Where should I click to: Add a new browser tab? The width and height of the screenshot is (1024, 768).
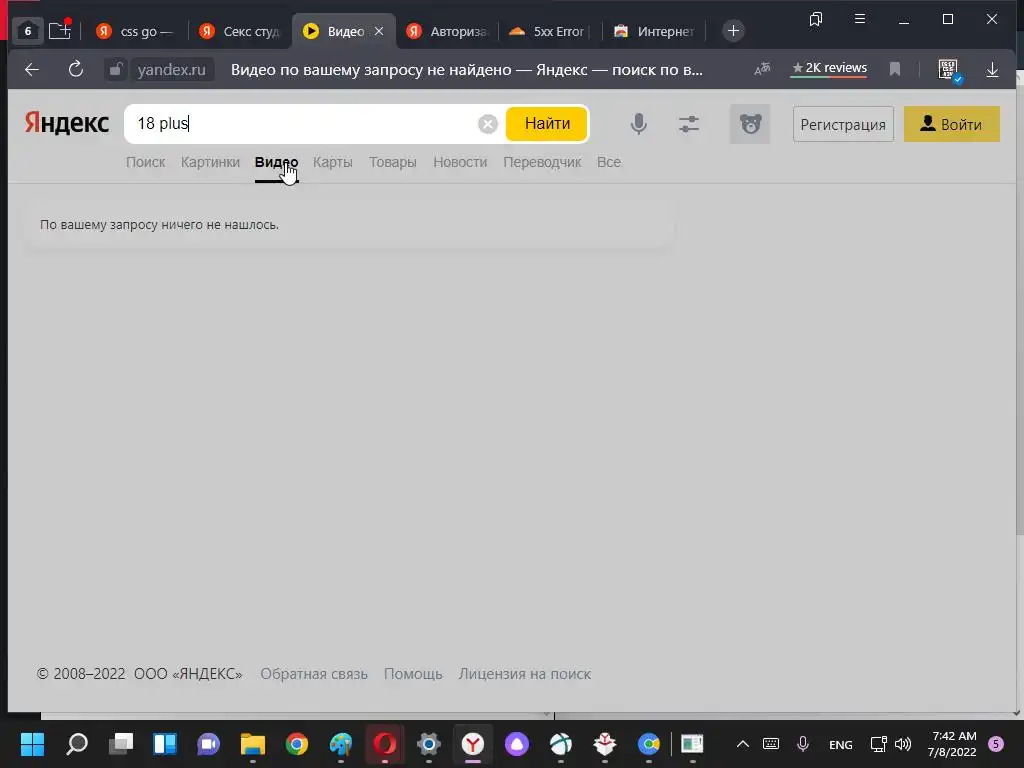pos(733,31)
